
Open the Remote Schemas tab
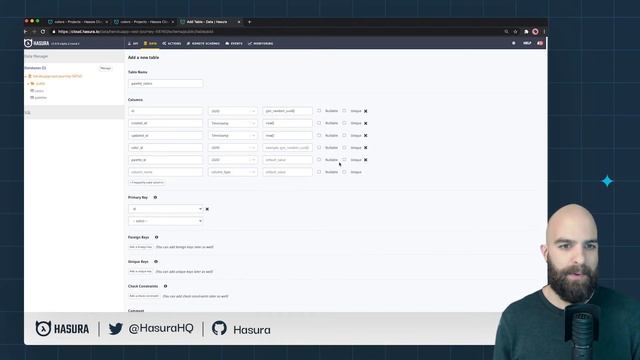coord(203,43)
